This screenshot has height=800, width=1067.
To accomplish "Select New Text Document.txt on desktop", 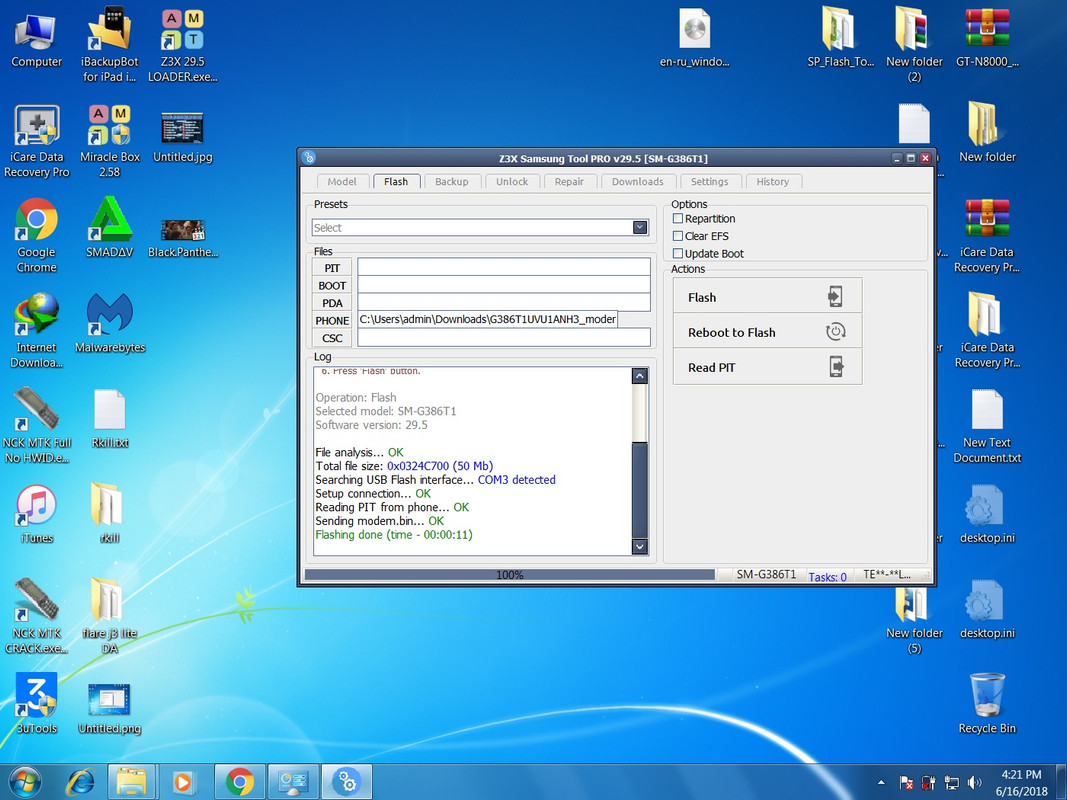I will click(987, 426).
